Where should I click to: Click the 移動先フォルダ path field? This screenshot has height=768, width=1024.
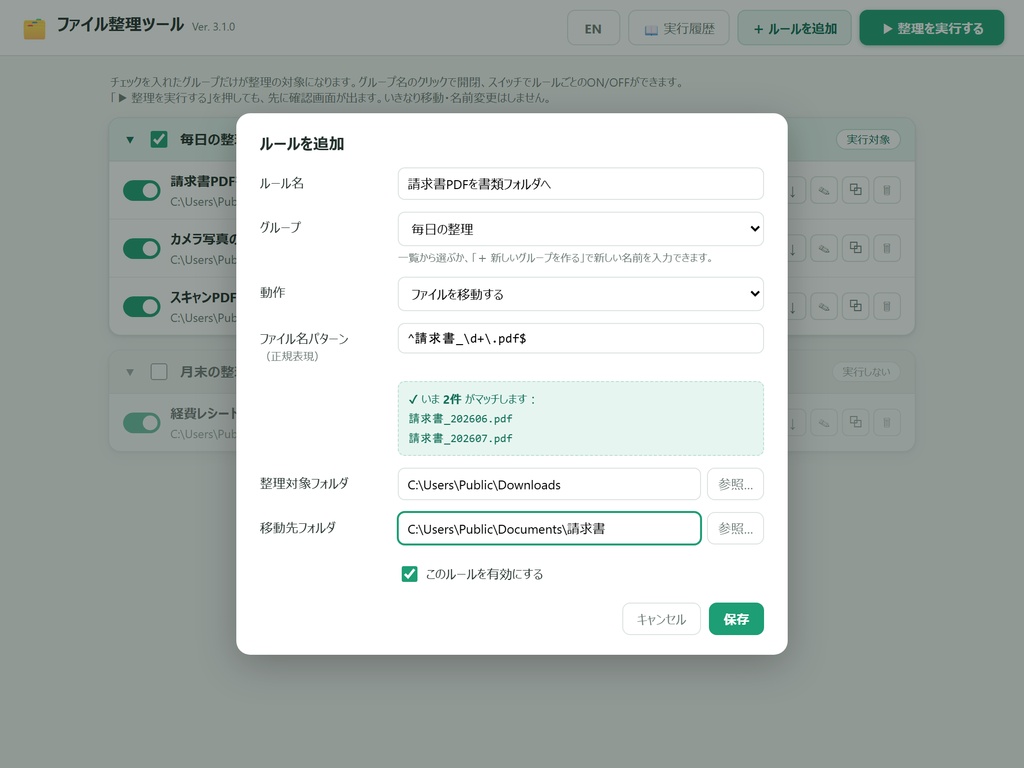coord(549,528)
